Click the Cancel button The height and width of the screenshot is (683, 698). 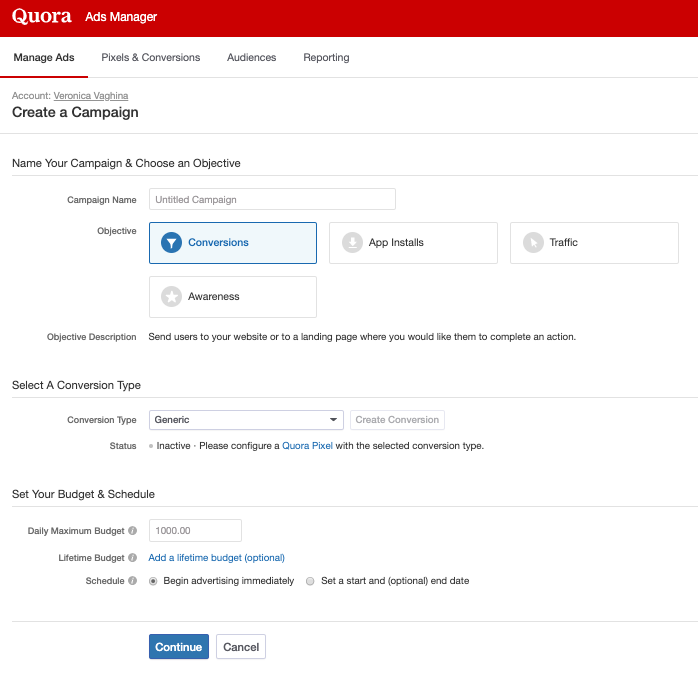point(241,646)
